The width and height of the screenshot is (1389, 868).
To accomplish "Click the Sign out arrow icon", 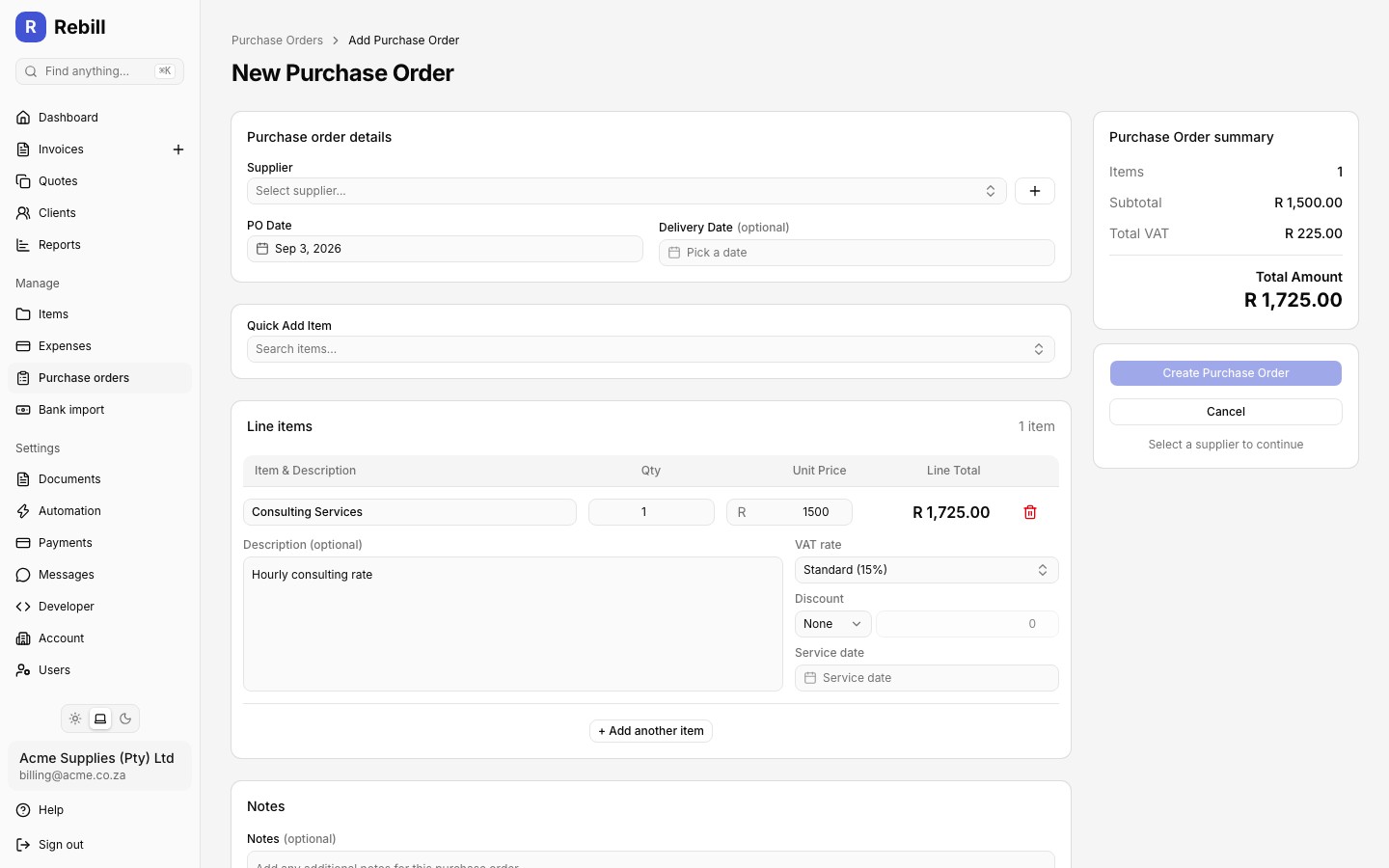I will [23, 845].
